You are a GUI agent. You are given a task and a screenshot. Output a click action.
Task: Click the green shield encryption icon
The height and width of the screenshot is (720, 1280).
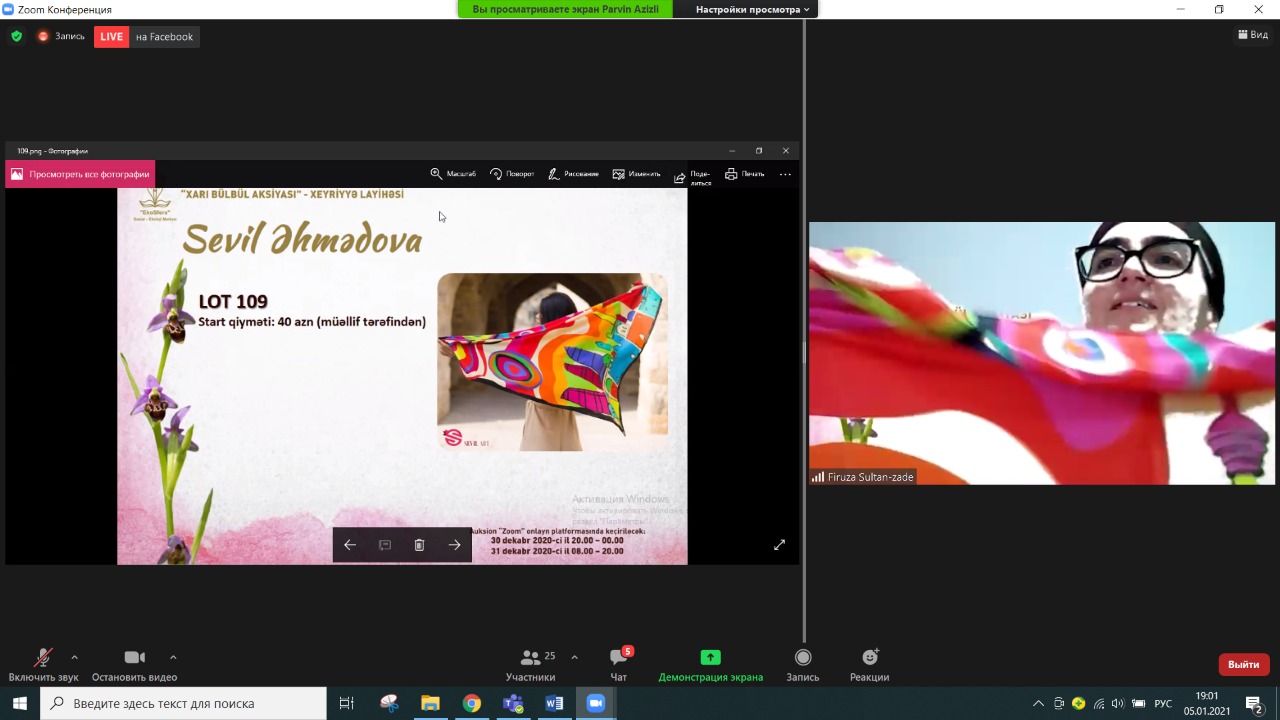16,36
